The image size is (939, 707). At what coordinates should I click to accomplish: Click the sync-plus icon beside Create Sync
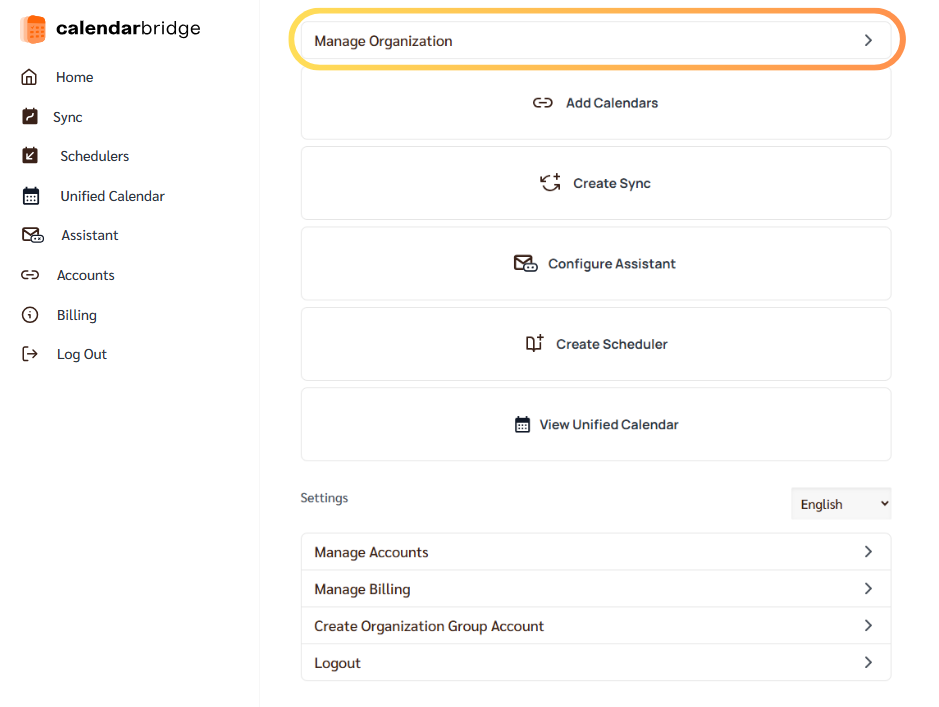tap(550, 183)
